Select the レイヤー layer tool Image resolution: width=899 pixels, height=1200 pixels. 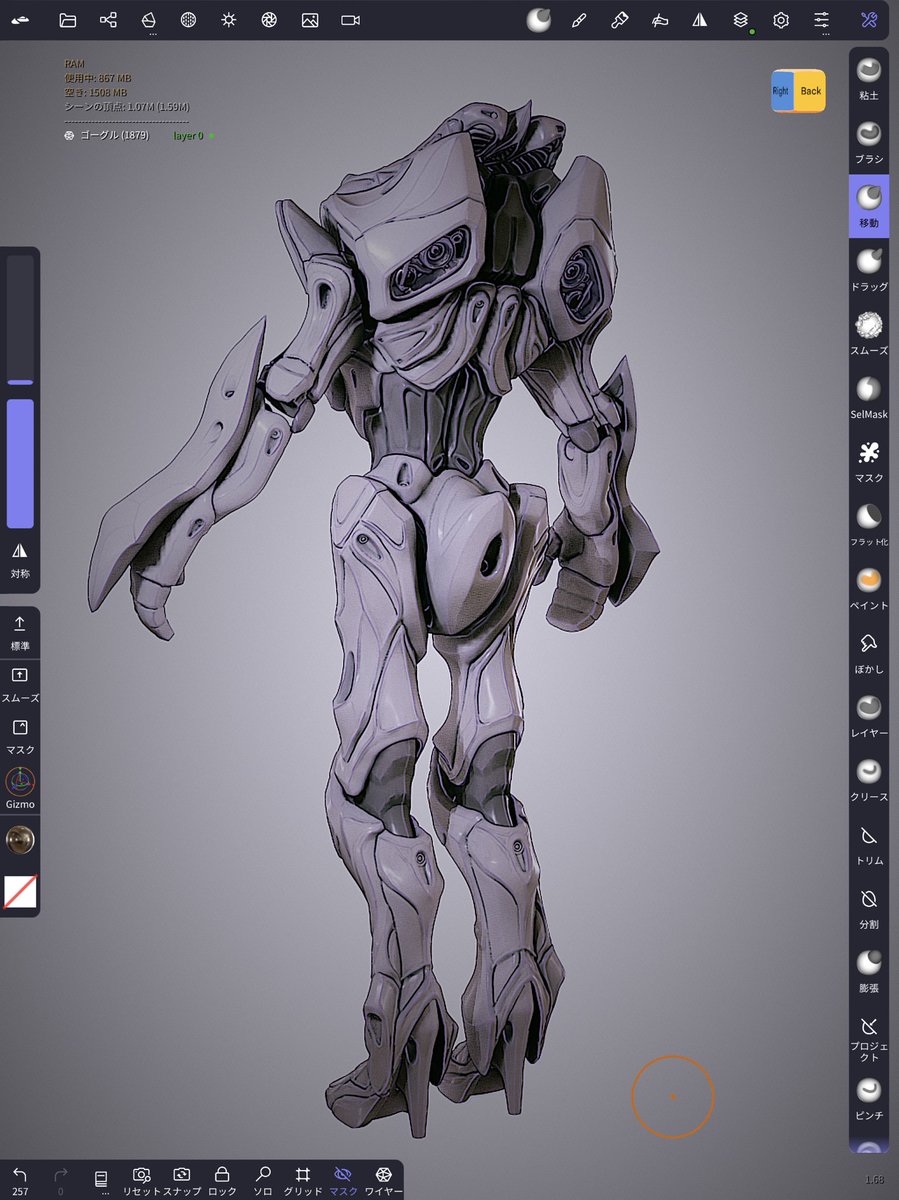(869, 717)
